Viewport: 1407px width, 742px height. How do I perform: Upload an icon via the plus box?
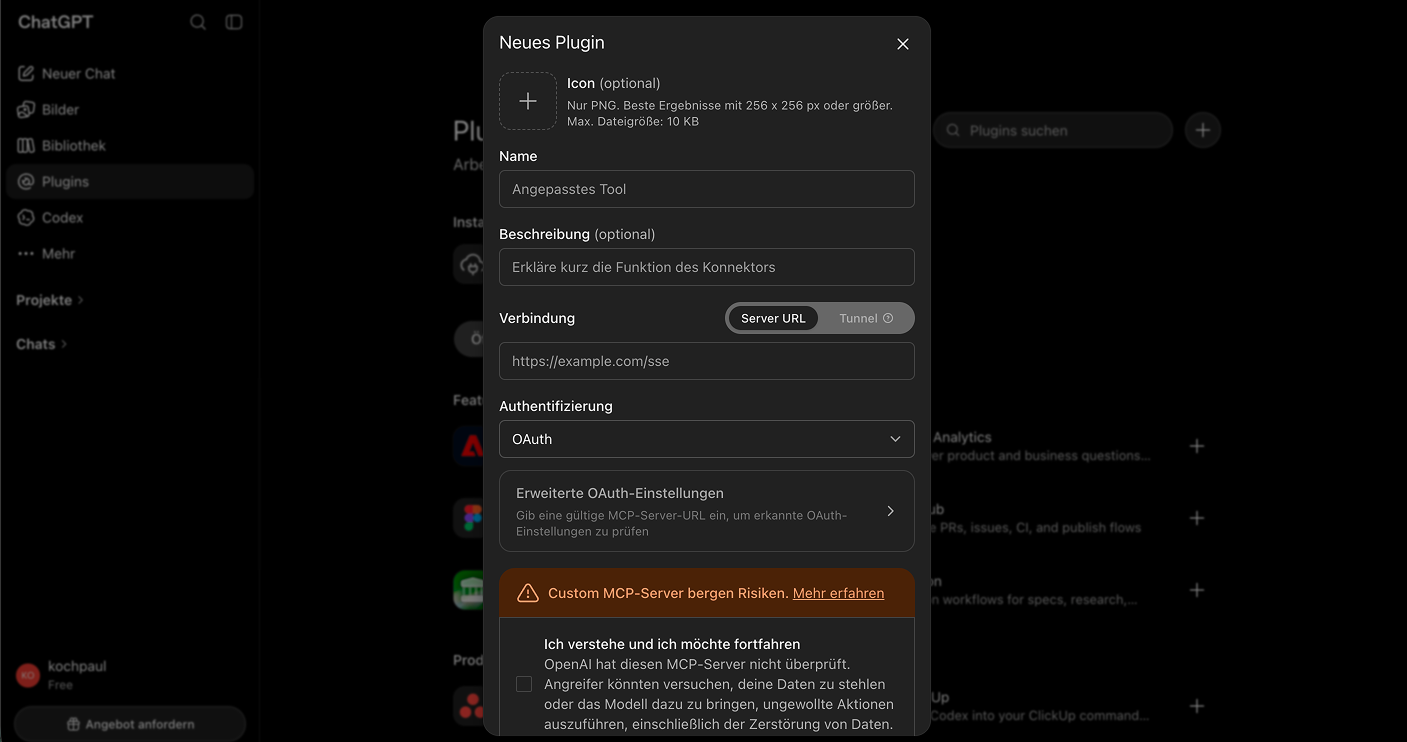(528, 101)
